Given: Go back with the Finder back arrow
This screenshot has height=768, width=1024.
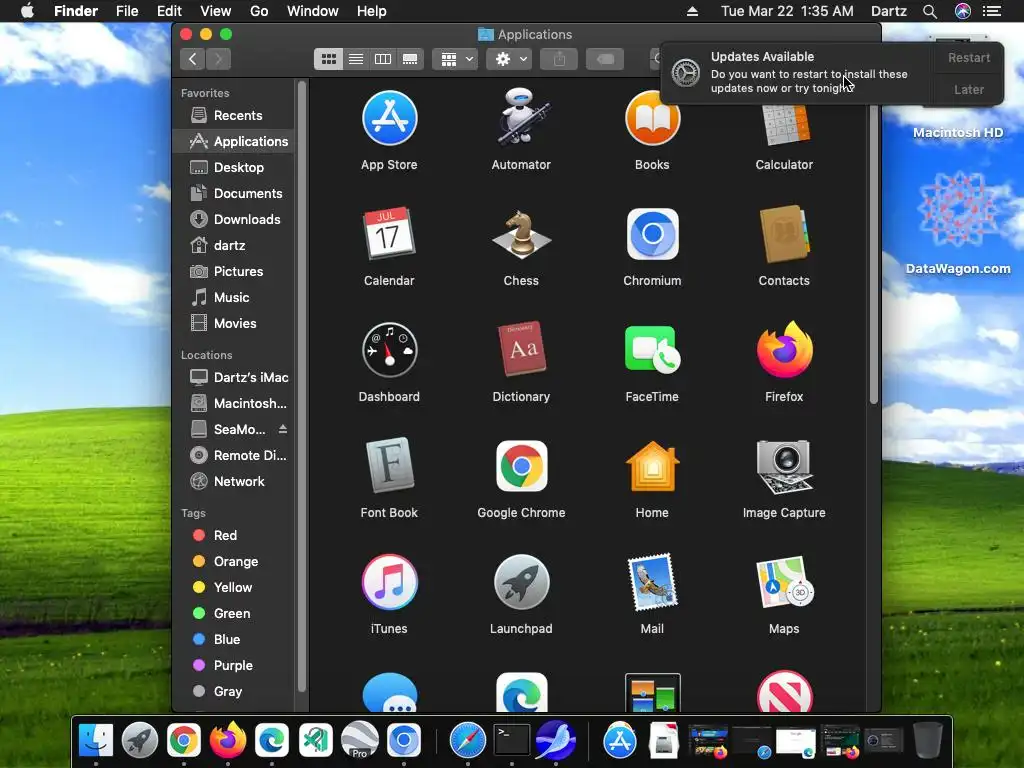Looking at the screenshot, I should coord(193,59).
